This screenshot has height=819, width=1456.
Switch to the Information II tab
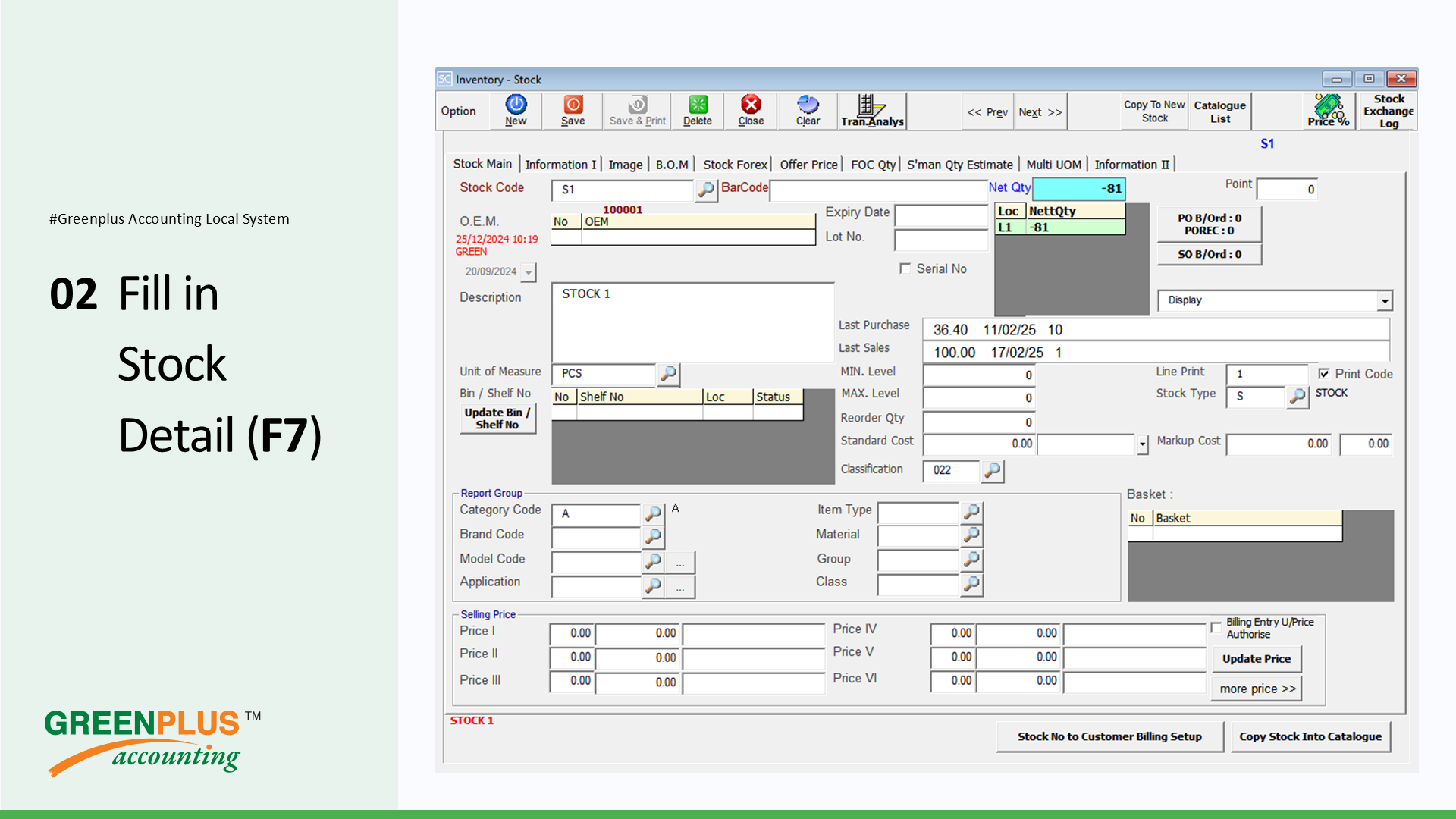pos(1131,165)
